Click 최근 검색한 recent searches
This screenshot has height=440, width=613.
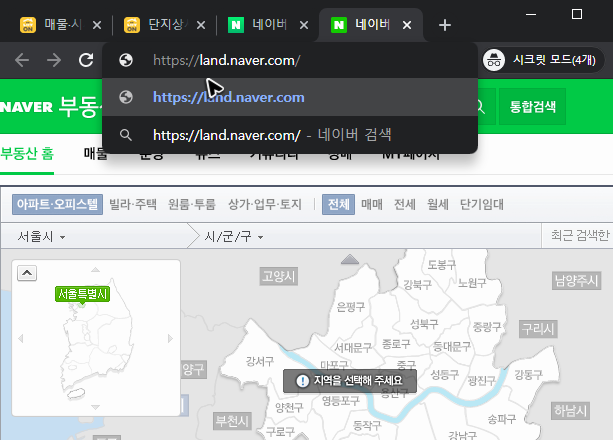pyautogui.click(x=580, y=235)
